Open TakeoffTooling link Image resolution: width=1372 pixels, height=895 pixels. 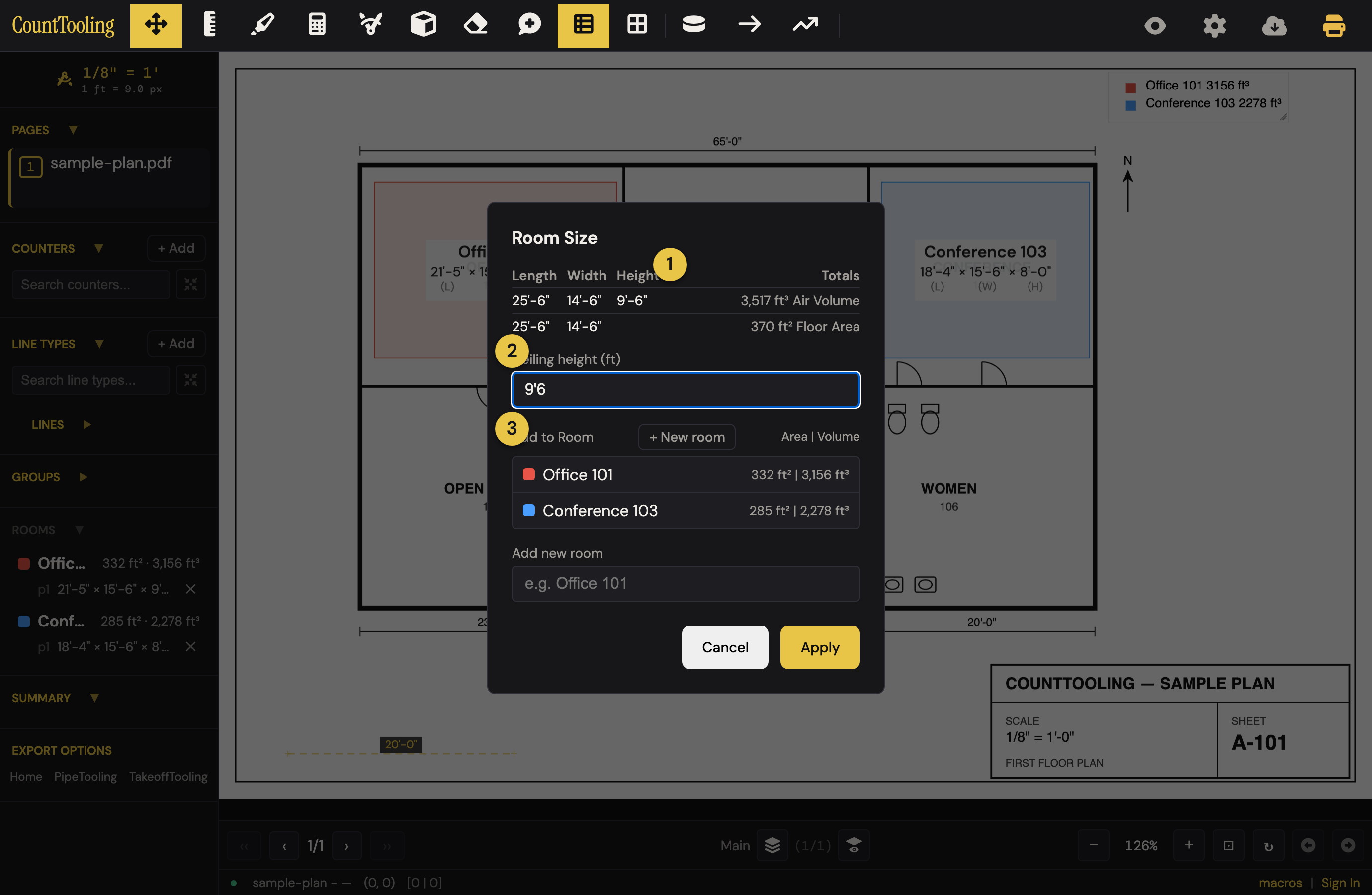168,776
